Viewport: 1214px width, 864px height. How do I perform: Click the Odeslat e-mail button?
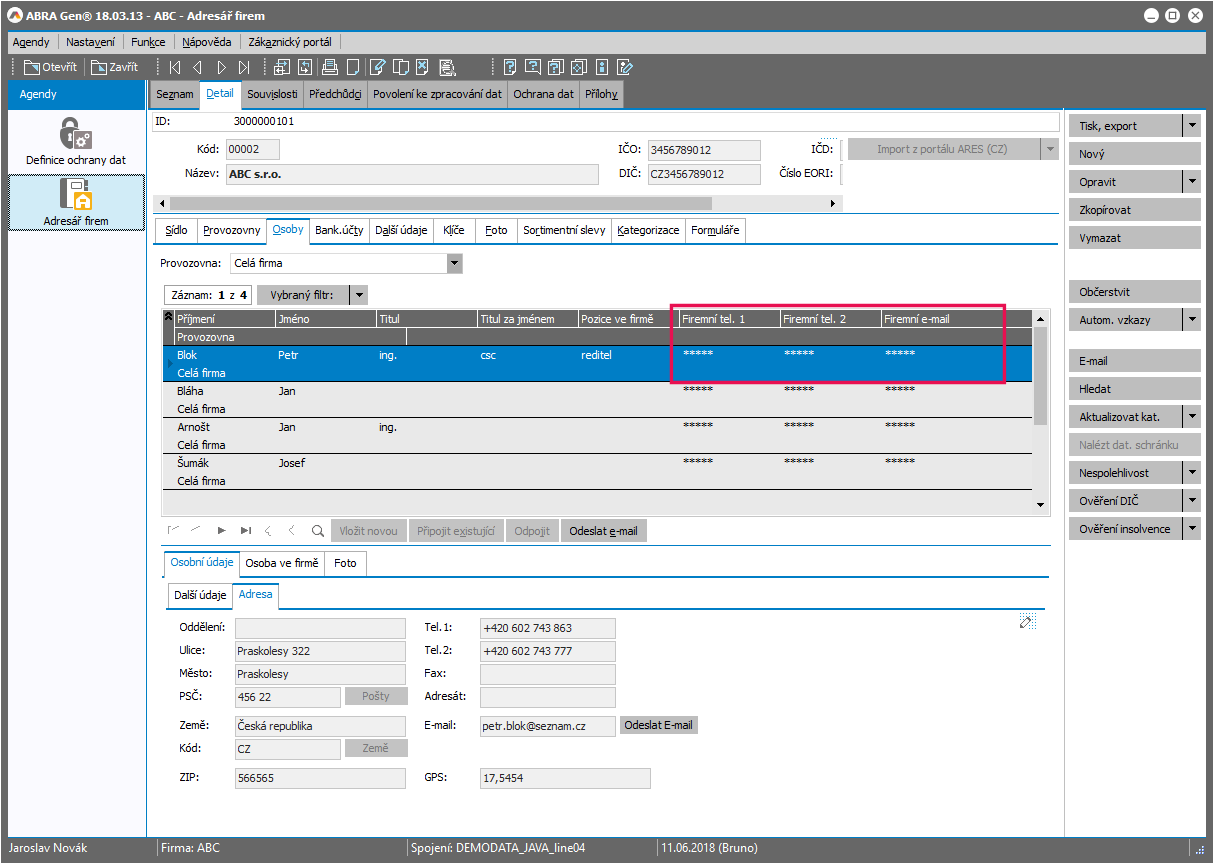click(603, 531)
